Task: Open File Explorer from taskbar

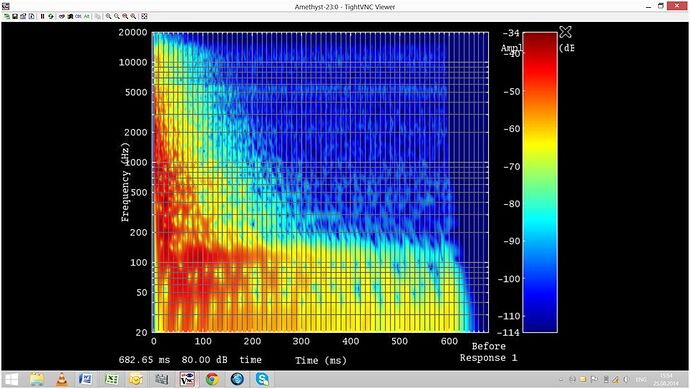Action: click(37, 379)
